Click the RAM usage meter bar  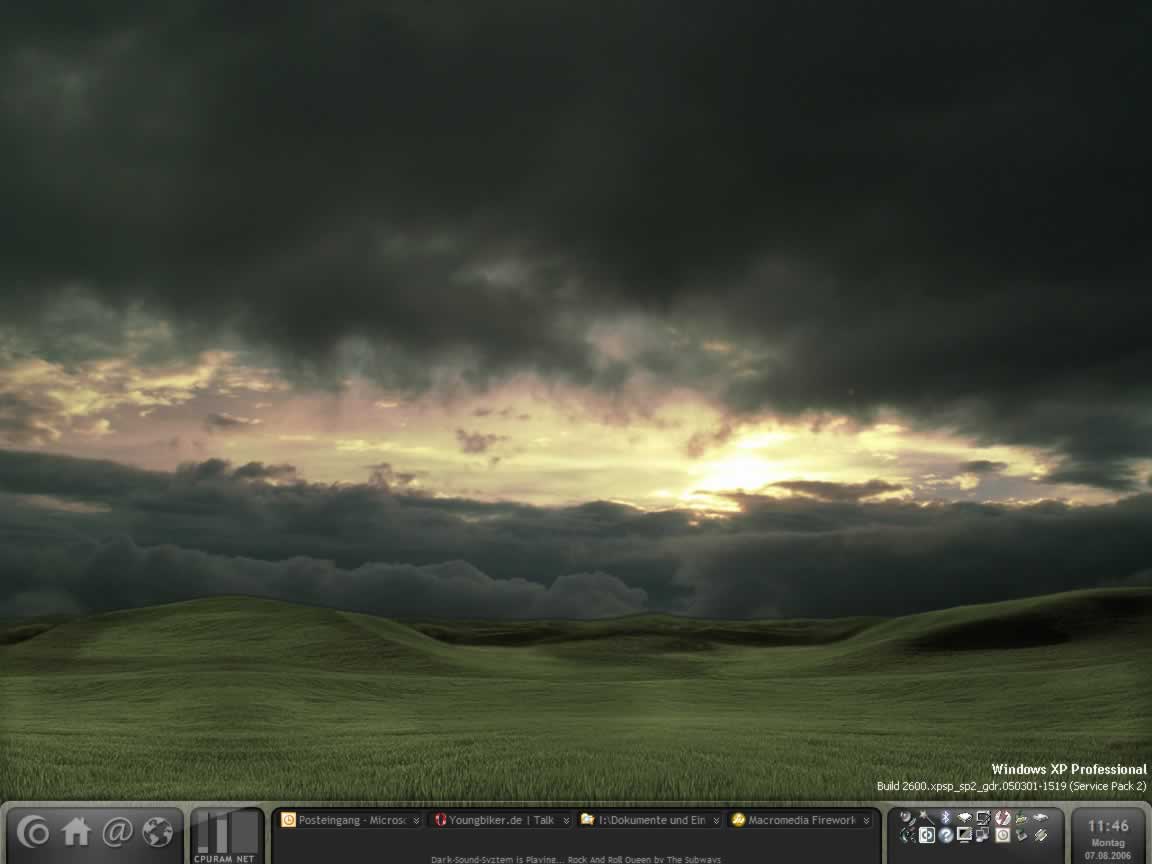click(220, 833)
